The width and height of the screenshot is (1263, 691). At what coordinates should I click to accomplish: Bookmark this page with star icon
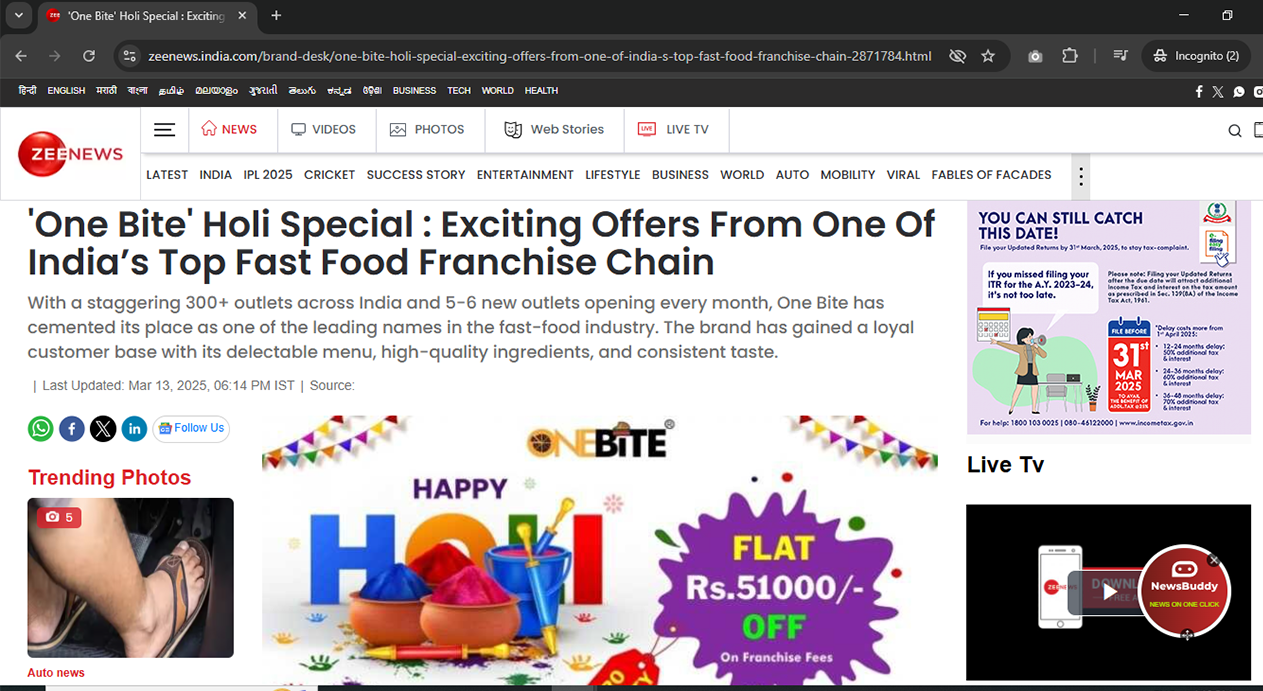[x=988, y=56]
